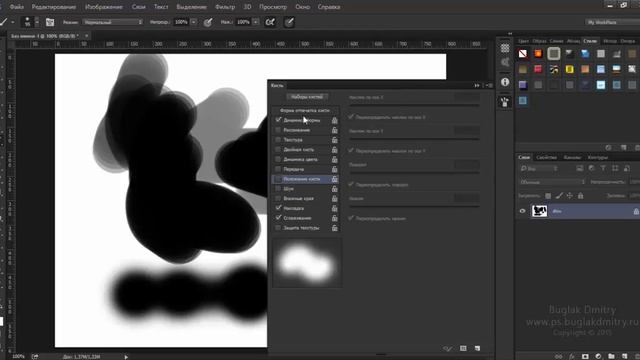Apply the no-style red slash swatch
The width and height of the screenshot is (640, 360).
[x=522, y=53]
